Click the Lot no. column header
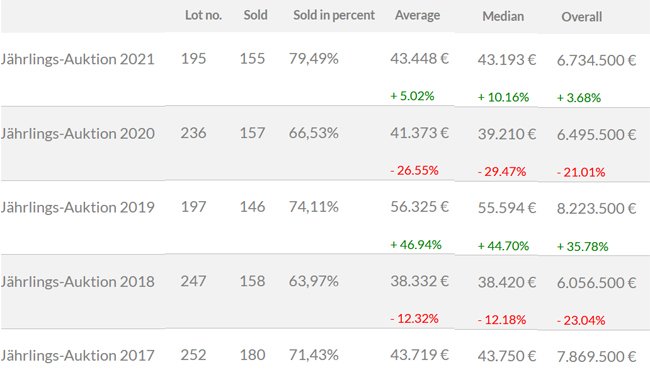Viewport: 650px width, 372px height. [x=203, y=15]
